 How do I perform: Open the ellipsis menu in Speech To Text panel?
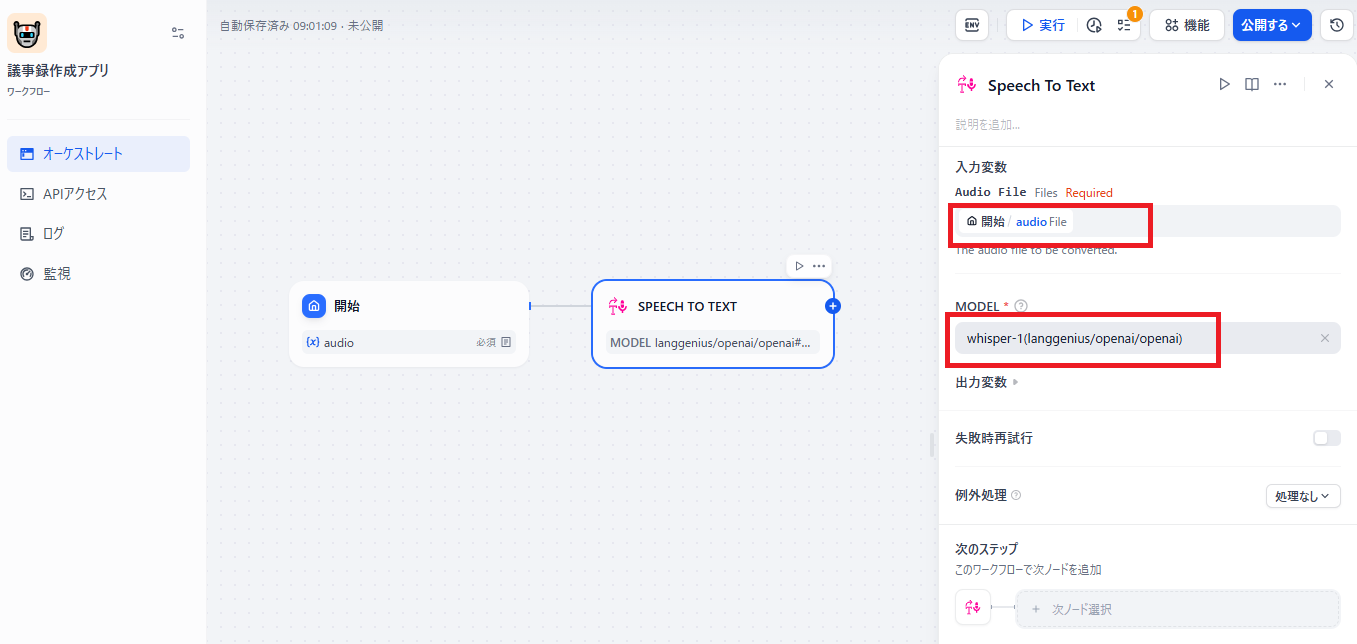(1280, 84)
